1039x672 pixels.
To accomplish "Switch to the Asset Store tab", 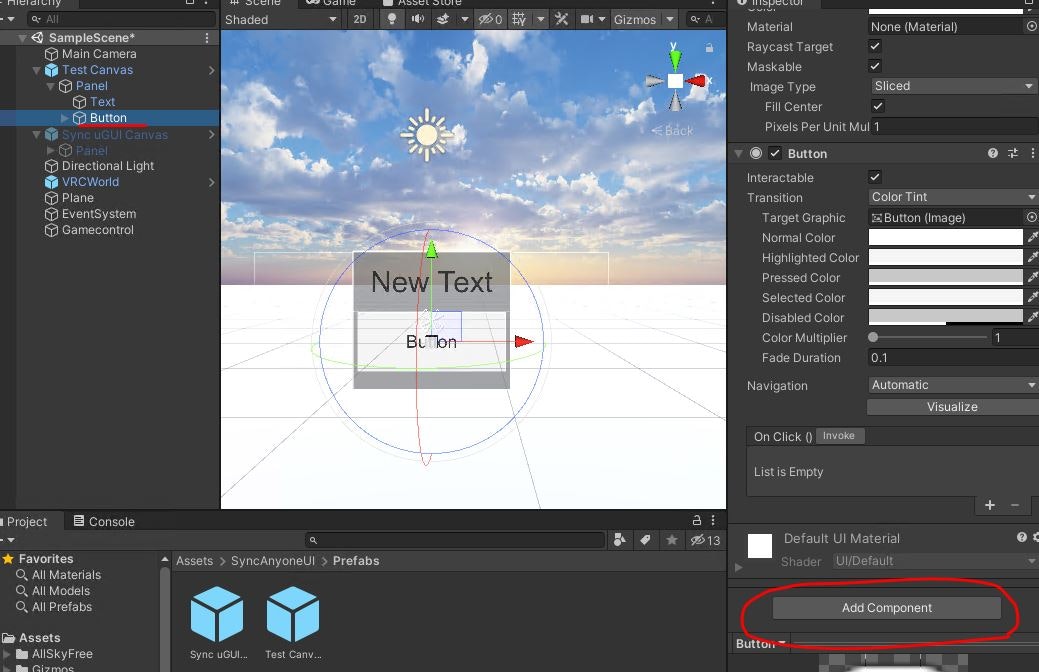I will [422, 3].
